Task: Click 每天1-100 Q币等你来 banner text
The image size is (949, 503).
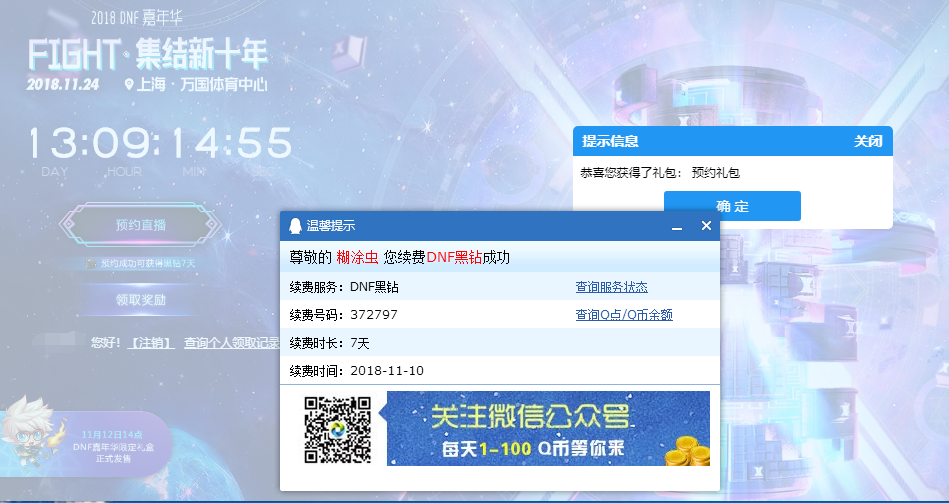Action: click(533, 449)
